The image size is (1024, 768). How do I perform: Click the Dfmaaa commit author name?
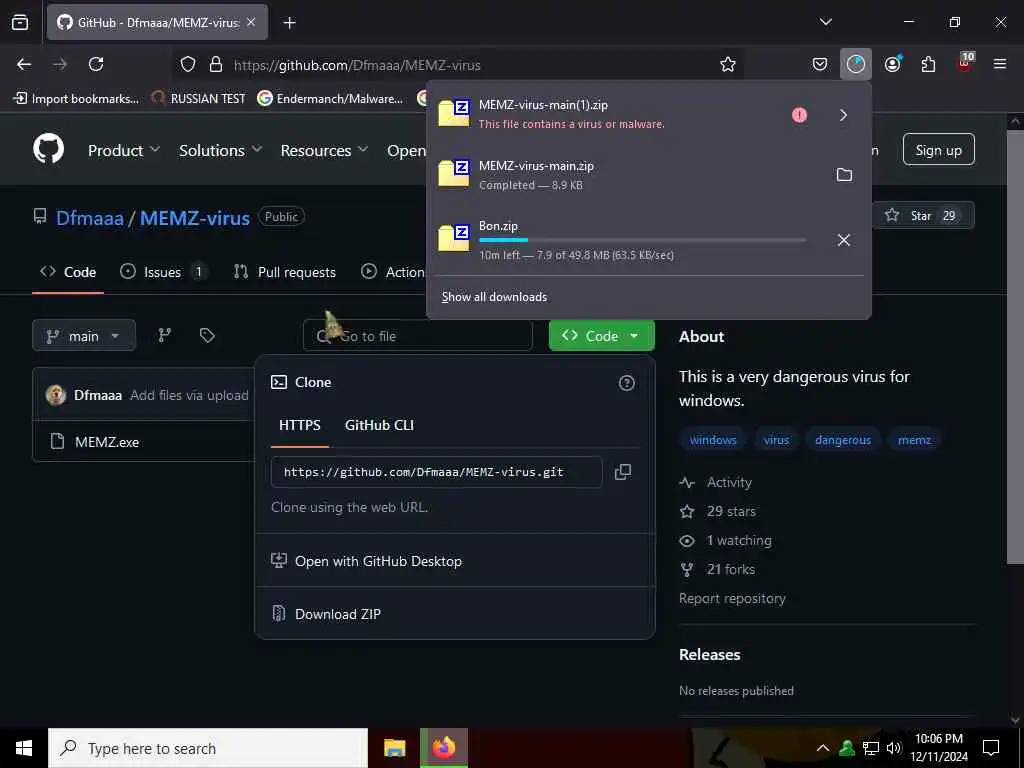98,395
